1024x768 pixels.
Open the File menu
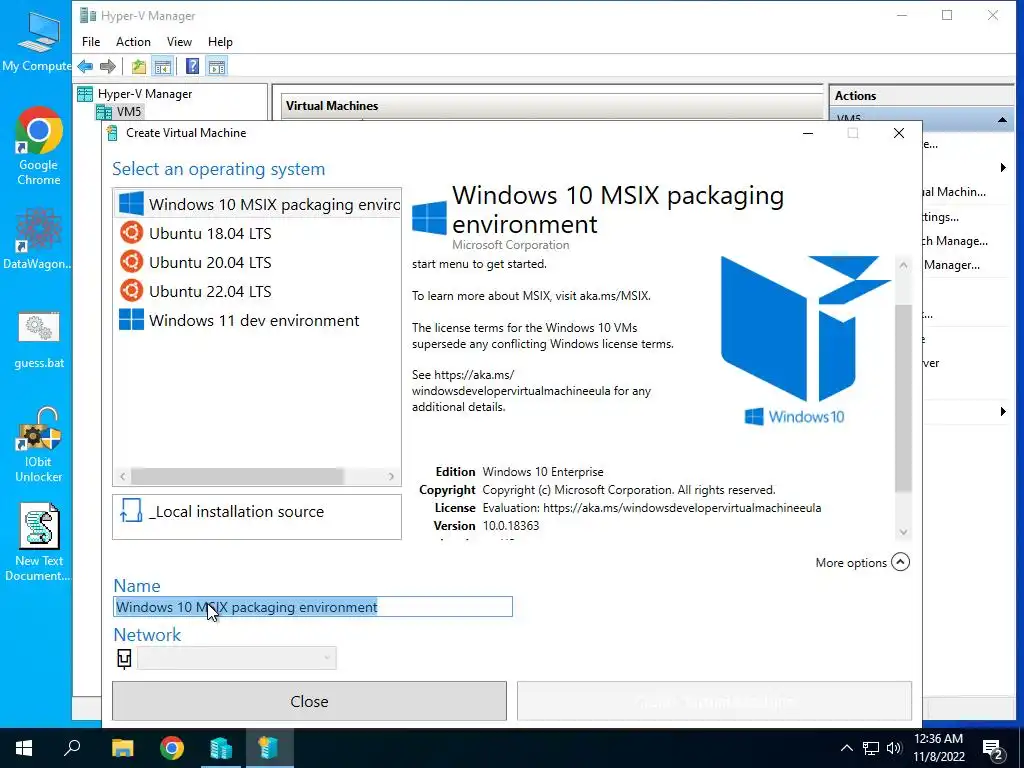tap(91, 42)
